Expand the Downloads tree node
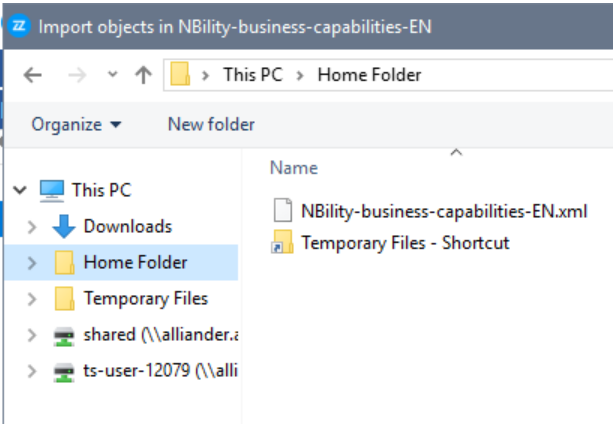The image size is (613, 424). tap(32, 227)
